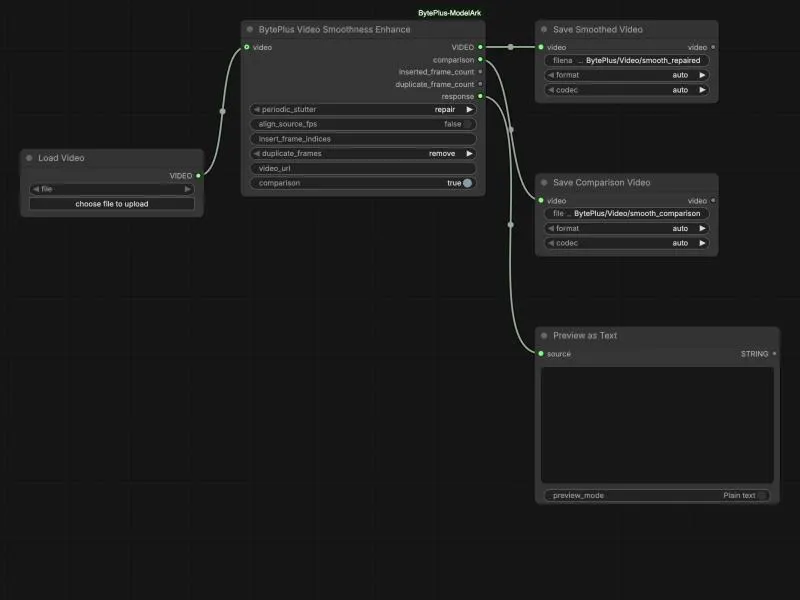
Task: Toggle the comparison true switch
Action: pos(467,183)
